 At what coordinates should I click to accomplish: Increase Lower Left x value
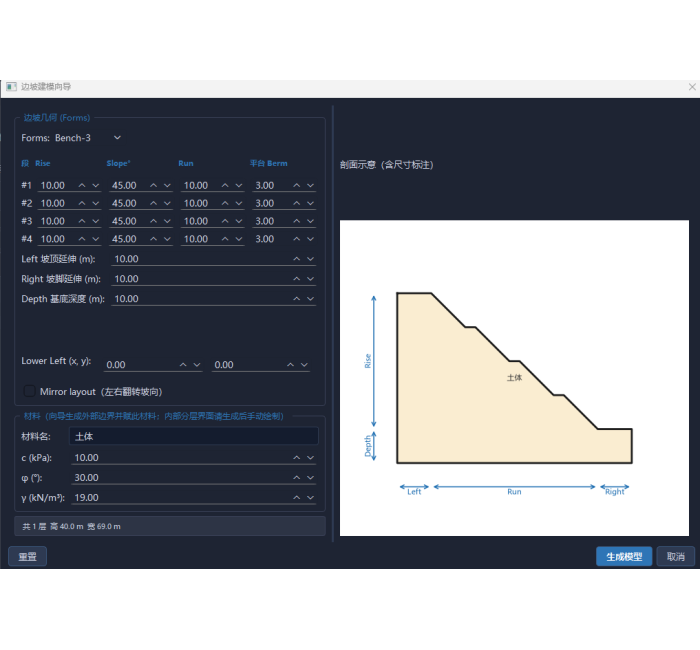pyautogui.click(x=183, y=365)
